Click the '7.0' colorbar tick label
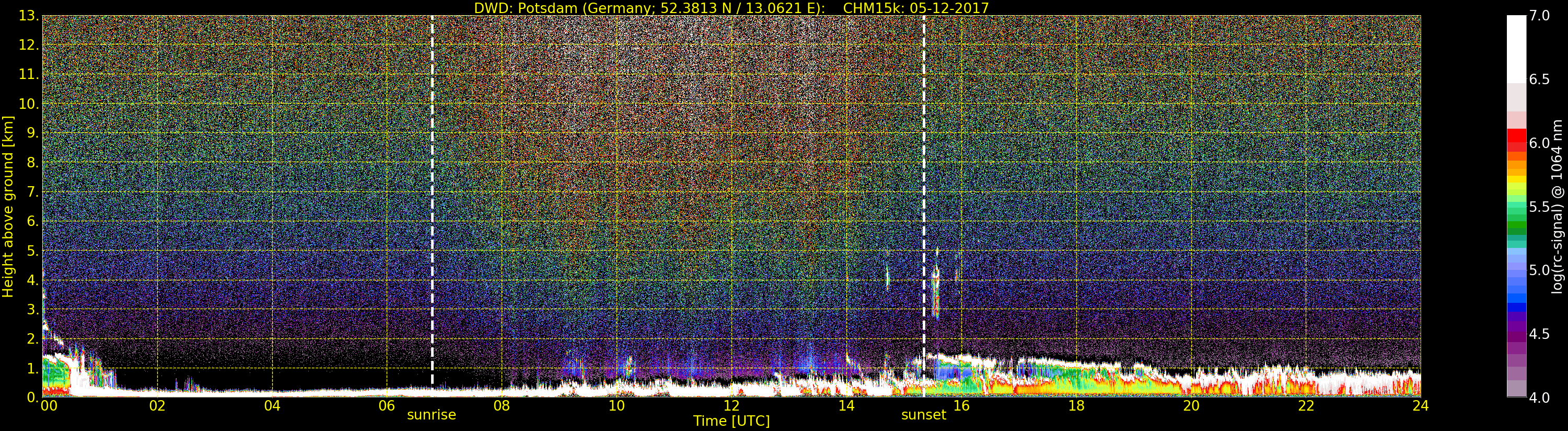1568x431 pixels. pos(1539,16)
